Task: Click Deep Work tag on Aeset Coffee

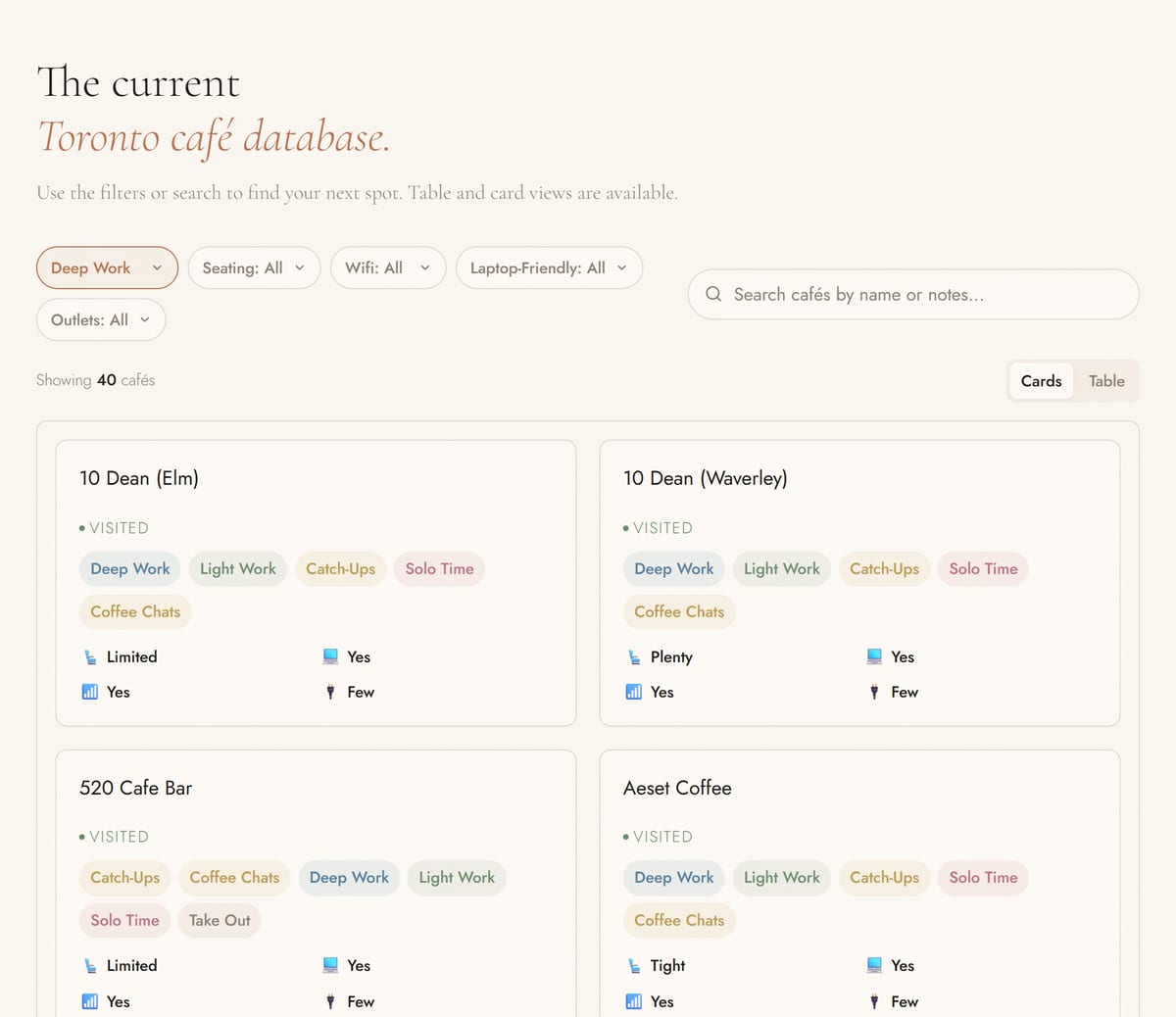Action: [x=674, y=877]
